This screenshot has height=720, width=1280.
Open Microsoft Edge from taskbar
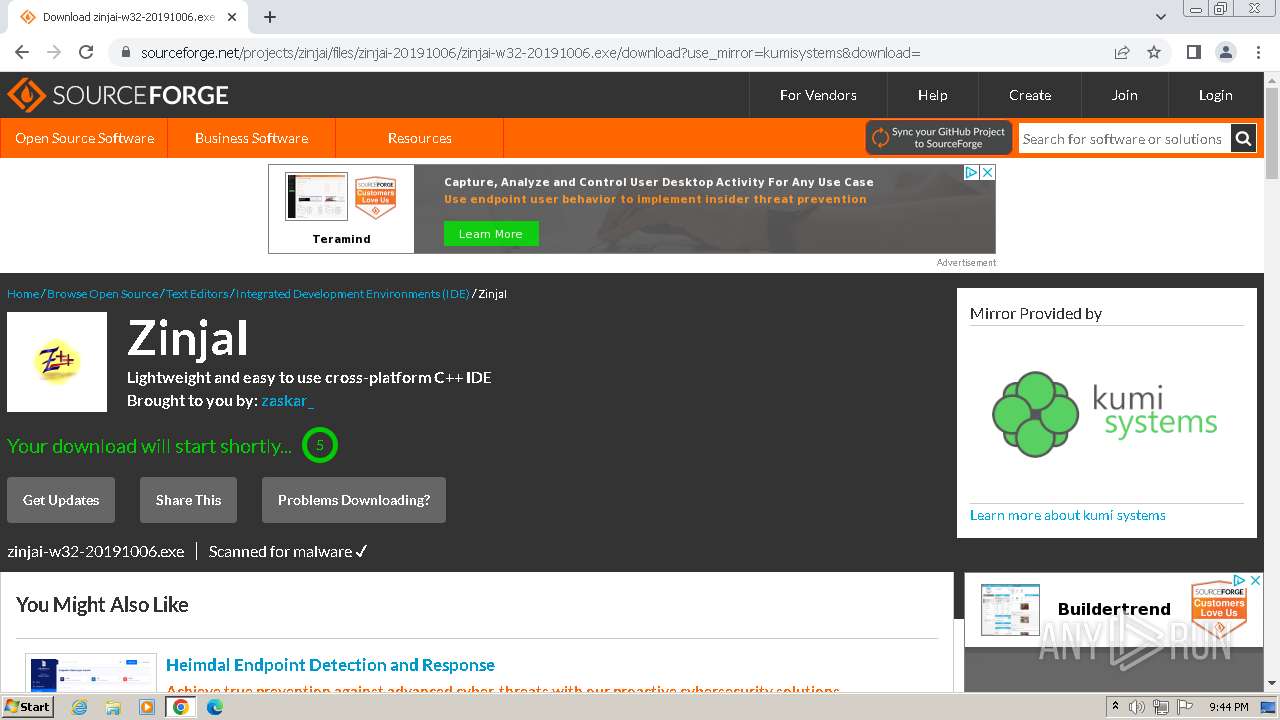coord(215,707)
